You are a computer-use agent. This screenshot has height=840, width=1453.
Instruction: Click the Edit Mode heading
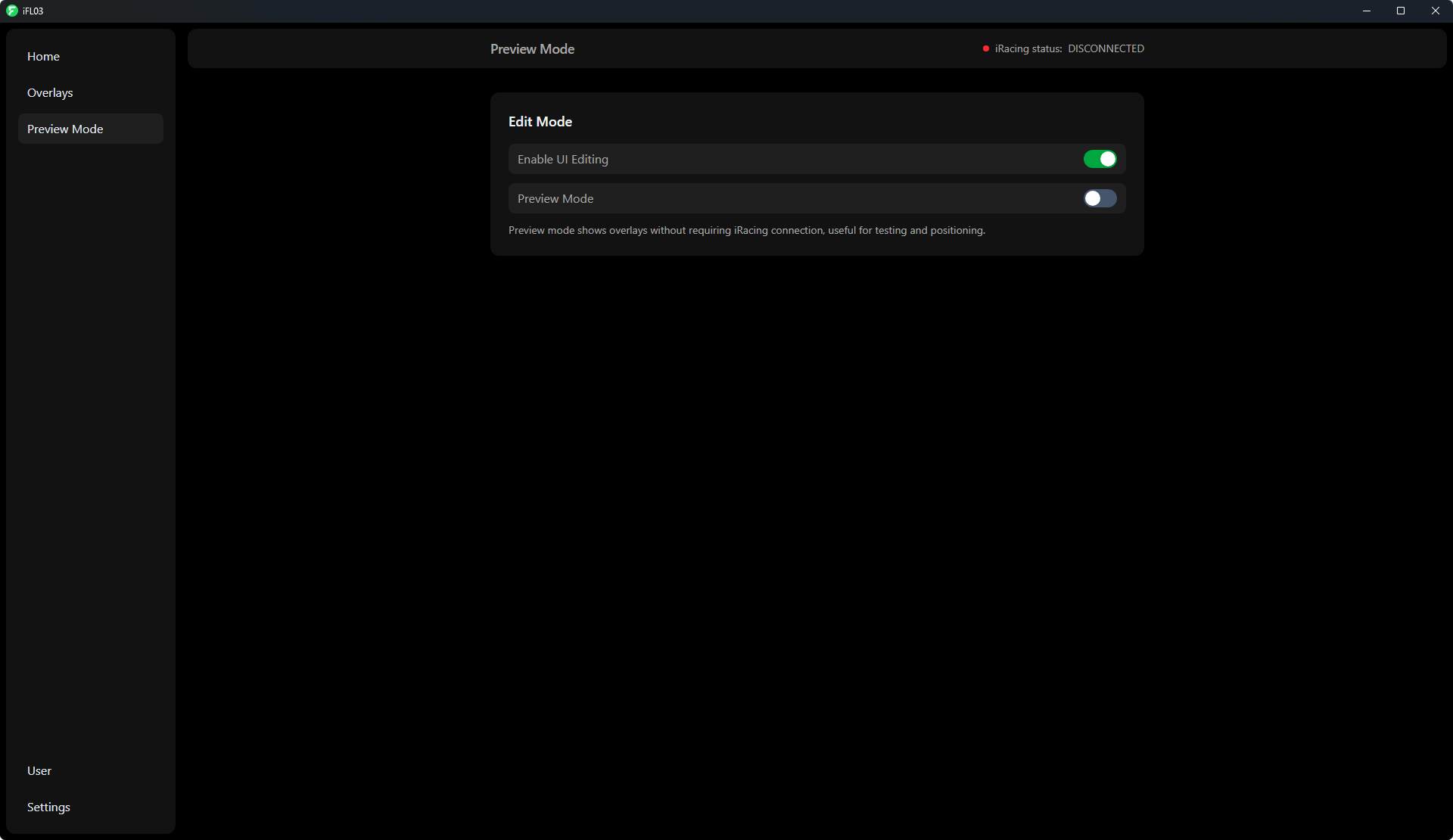(540, 121)
